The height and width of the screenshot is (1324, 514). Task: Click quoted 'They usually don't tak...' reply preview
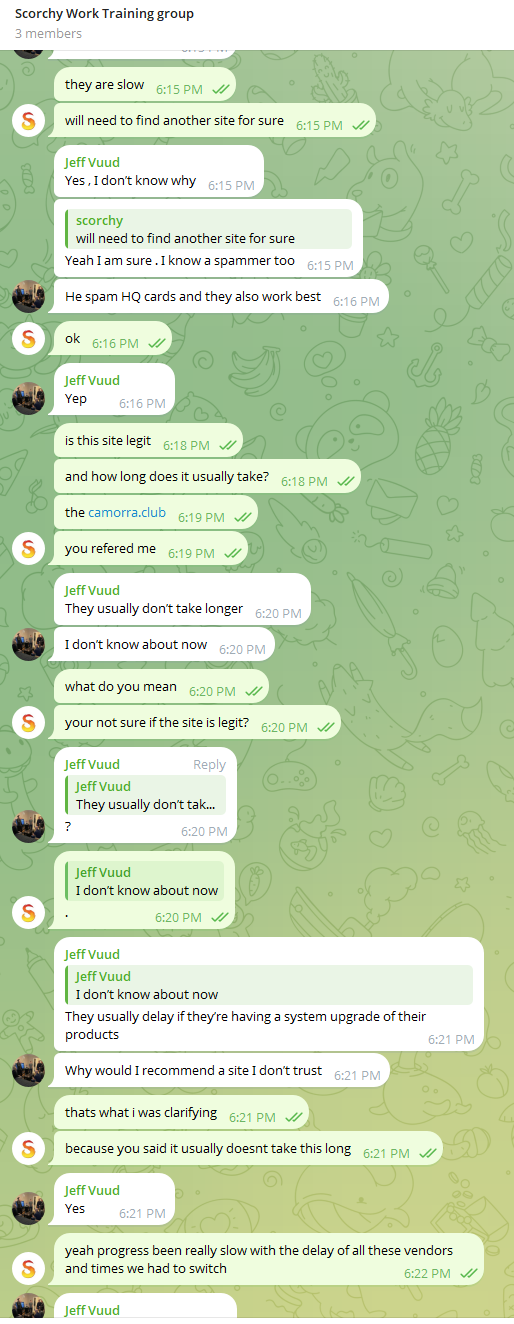coord(146,795)
